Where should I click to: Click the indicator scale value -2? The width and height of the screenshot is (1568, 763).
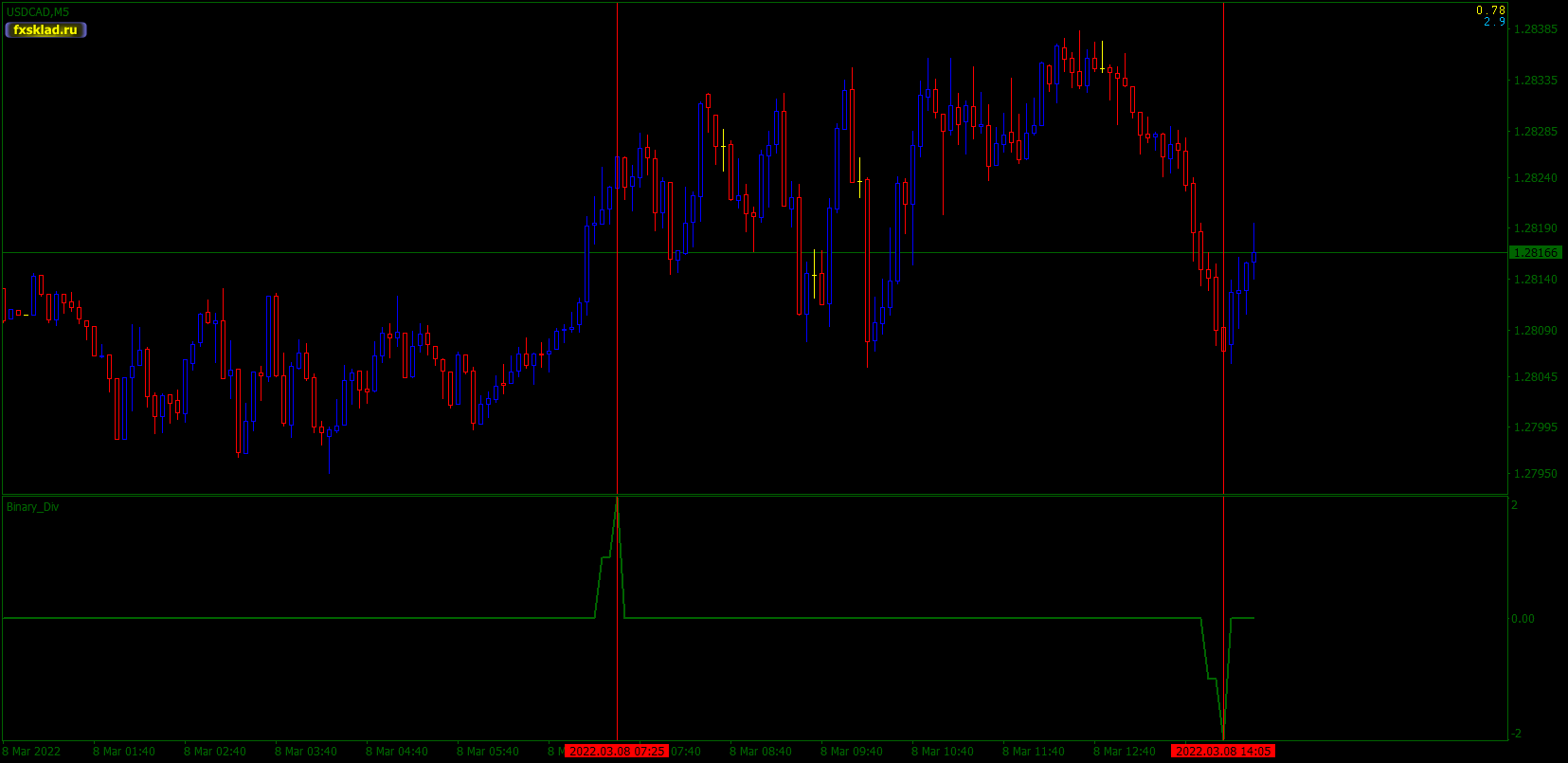click(1516, 734)
